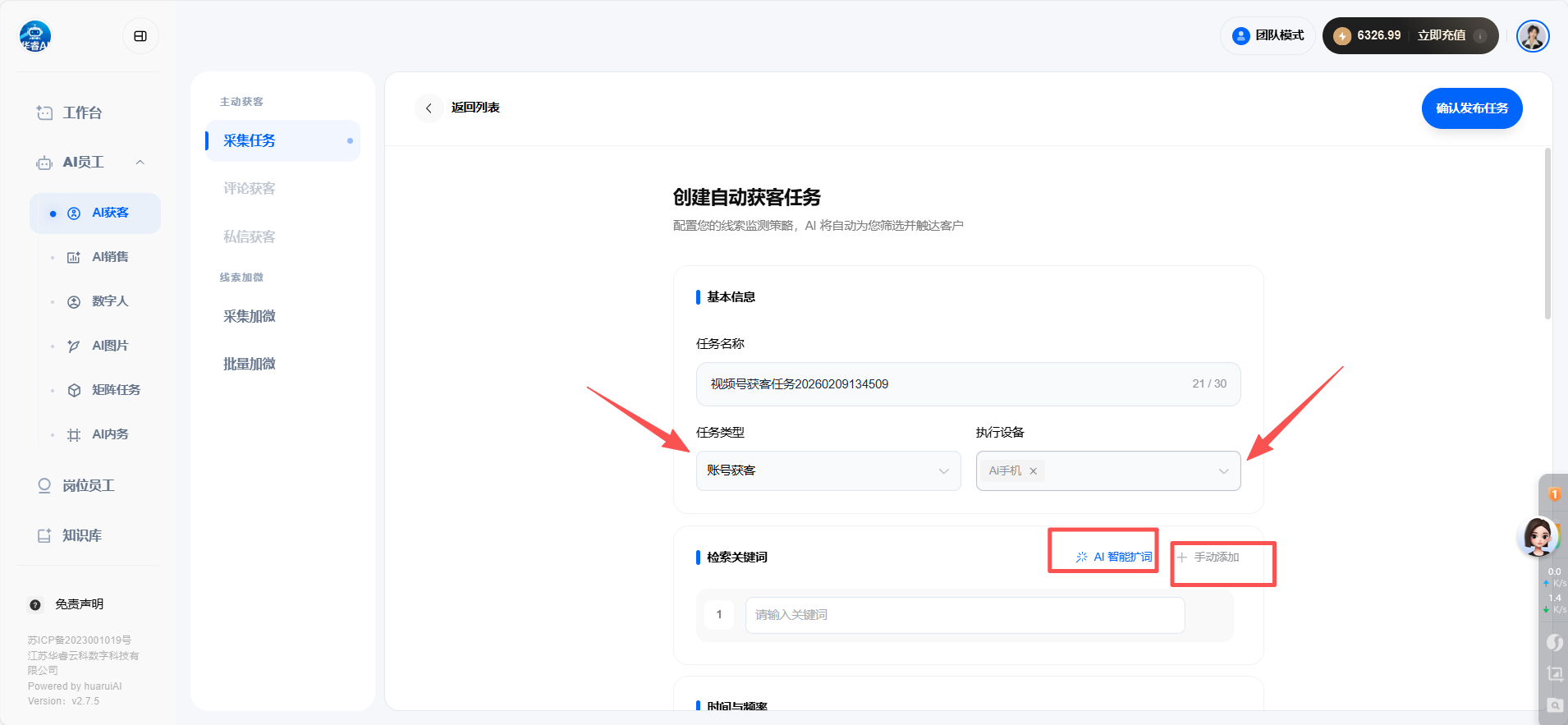Click the 确认发布任务 button
This screenshot has height=725, width=1568.
click(x=1471, y=108)
